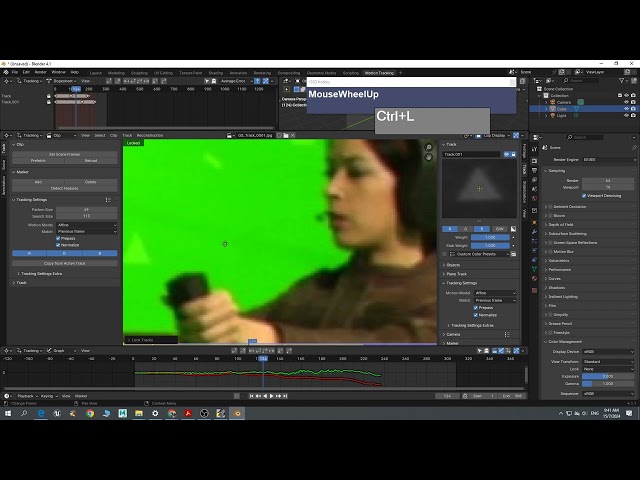The height and width of the screenshot is (480, 640).
Task: Click Copy from Active Track button
Action: [64, 263]
